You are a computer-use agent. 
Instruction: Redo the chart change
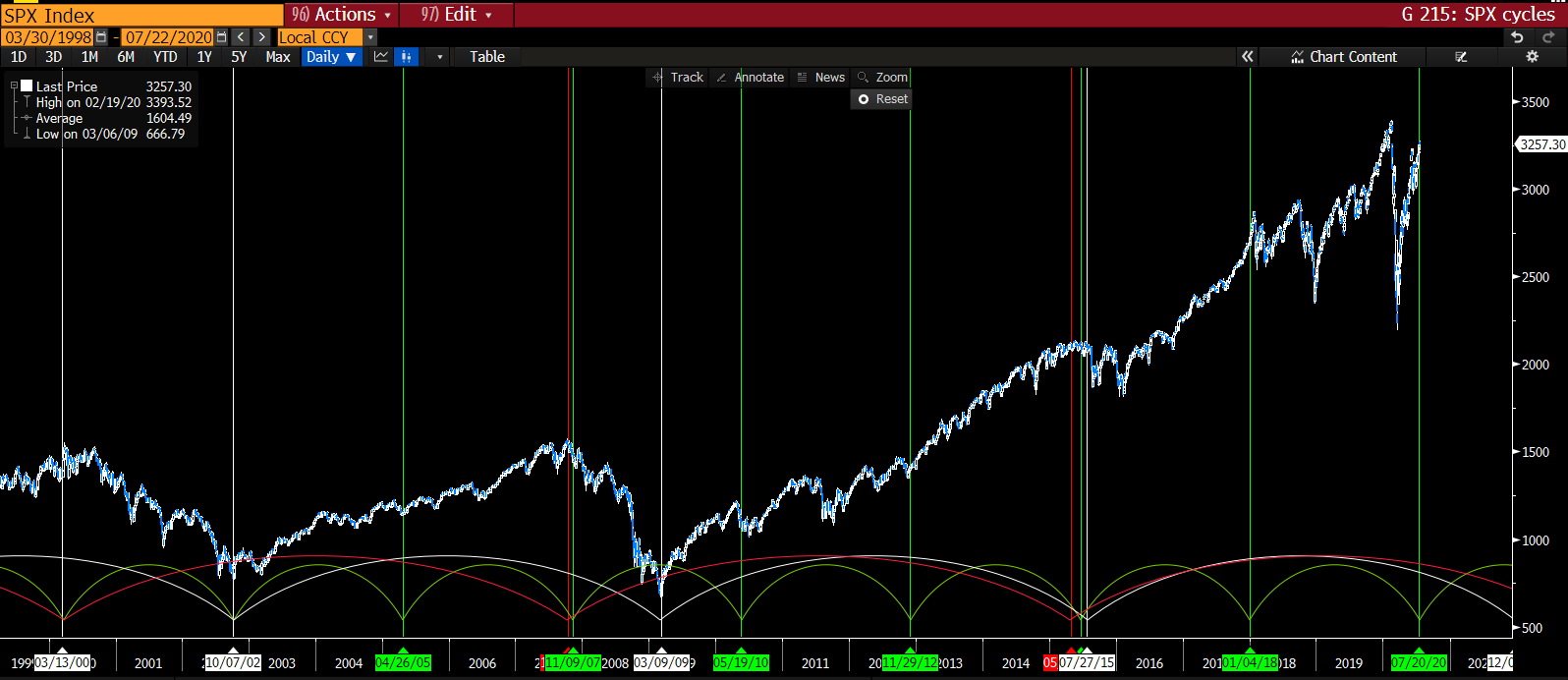coord(1549,37)
